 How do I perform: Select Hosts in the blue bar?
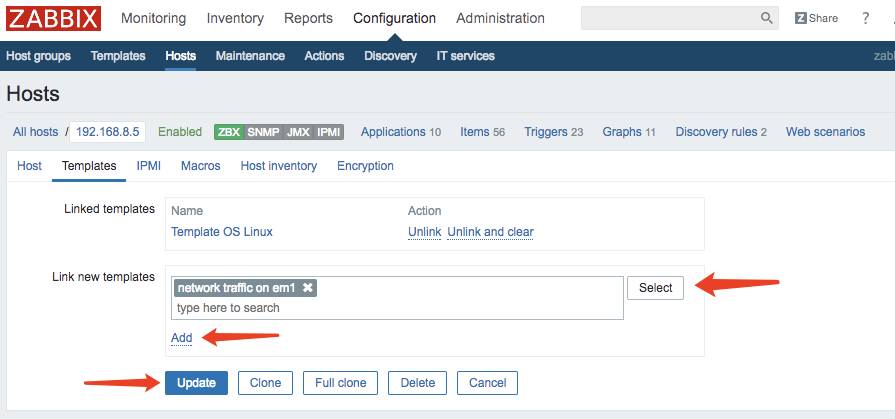pyautogui.click(x=180, y=56)
